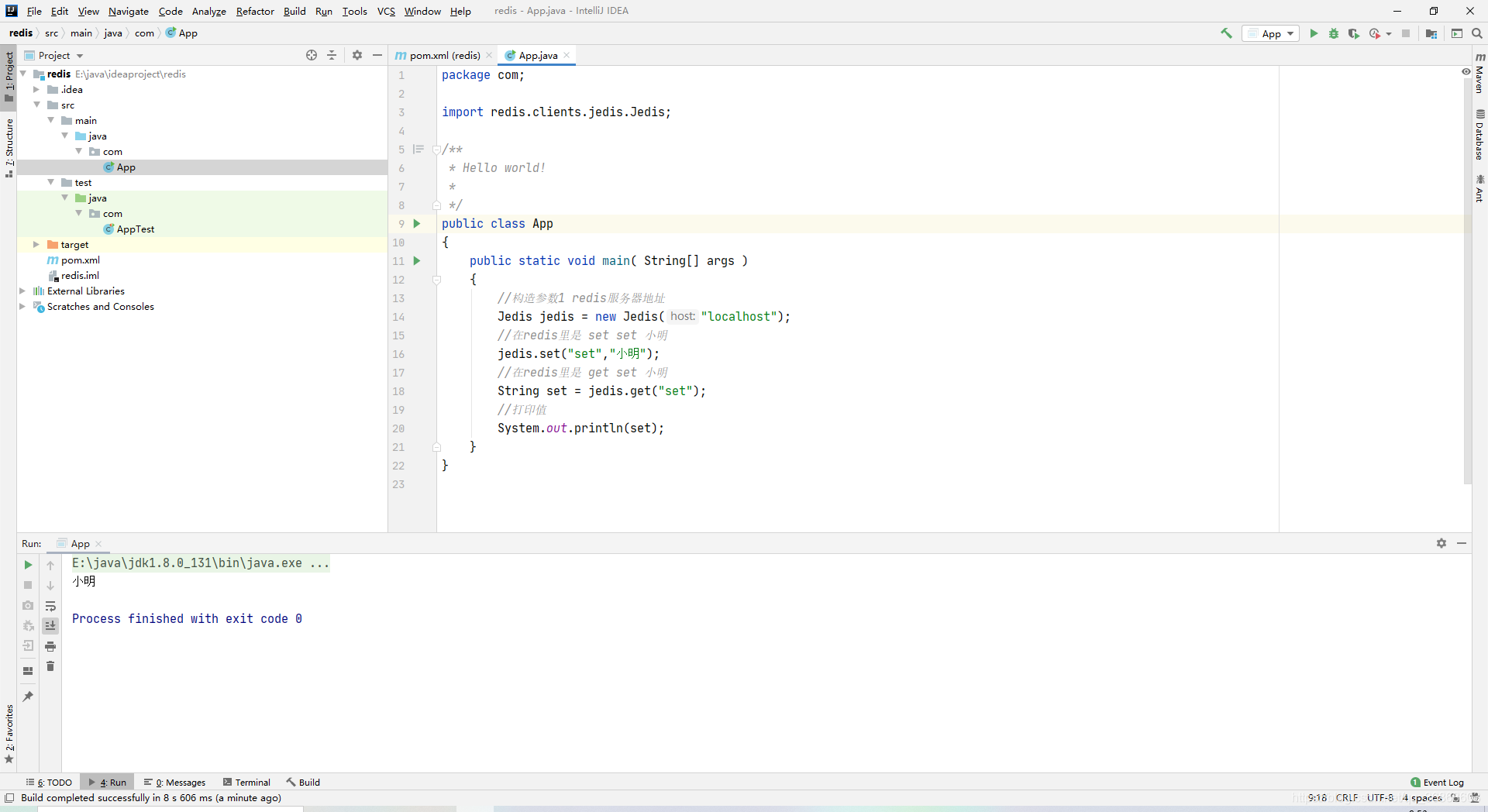Change UTF-8 file encoding in status bar
Viewport: 1488px width, 812px height.
(x=1379, y=798)
